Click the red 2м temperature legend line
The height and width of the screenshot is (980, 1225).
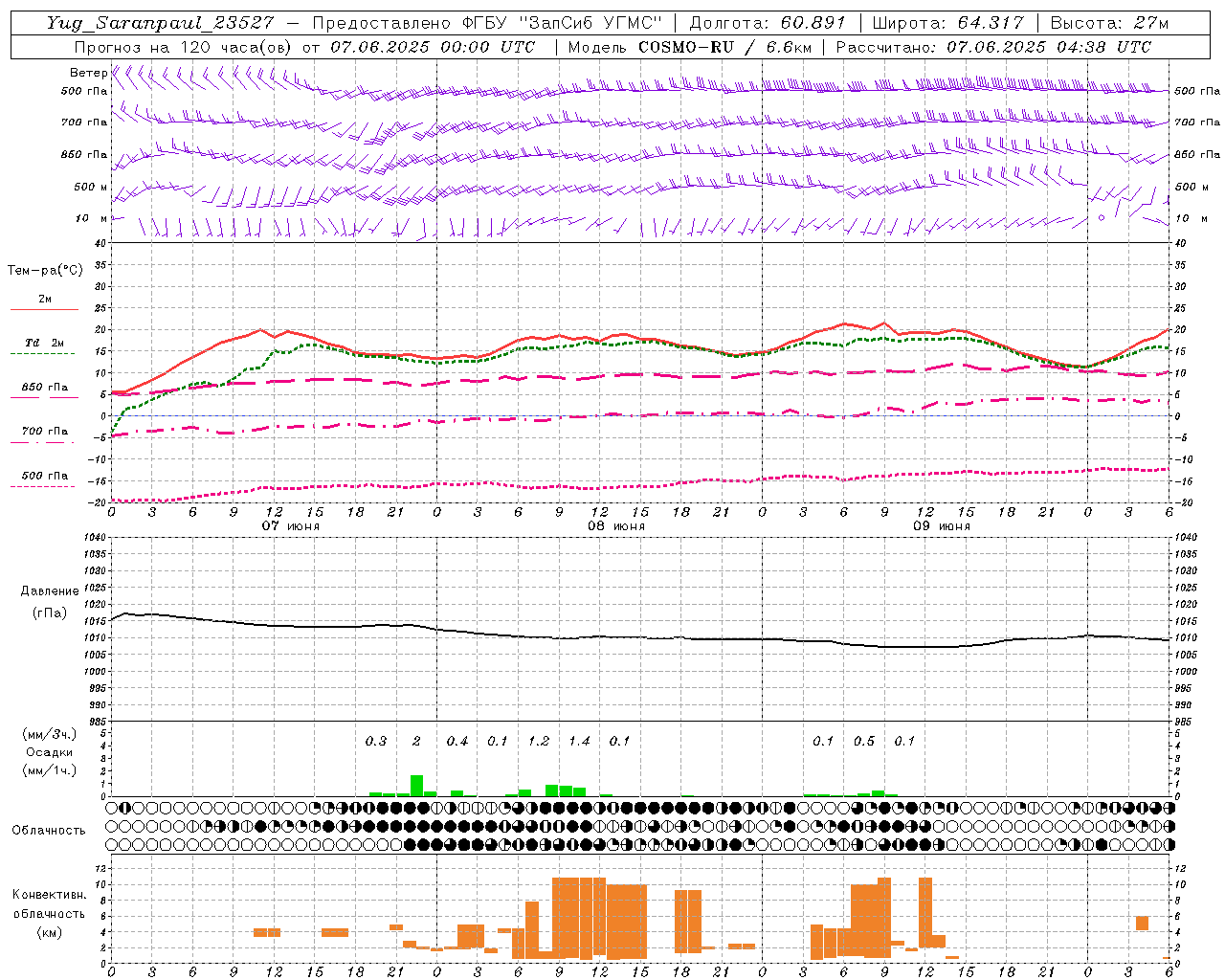coord(44,309)
